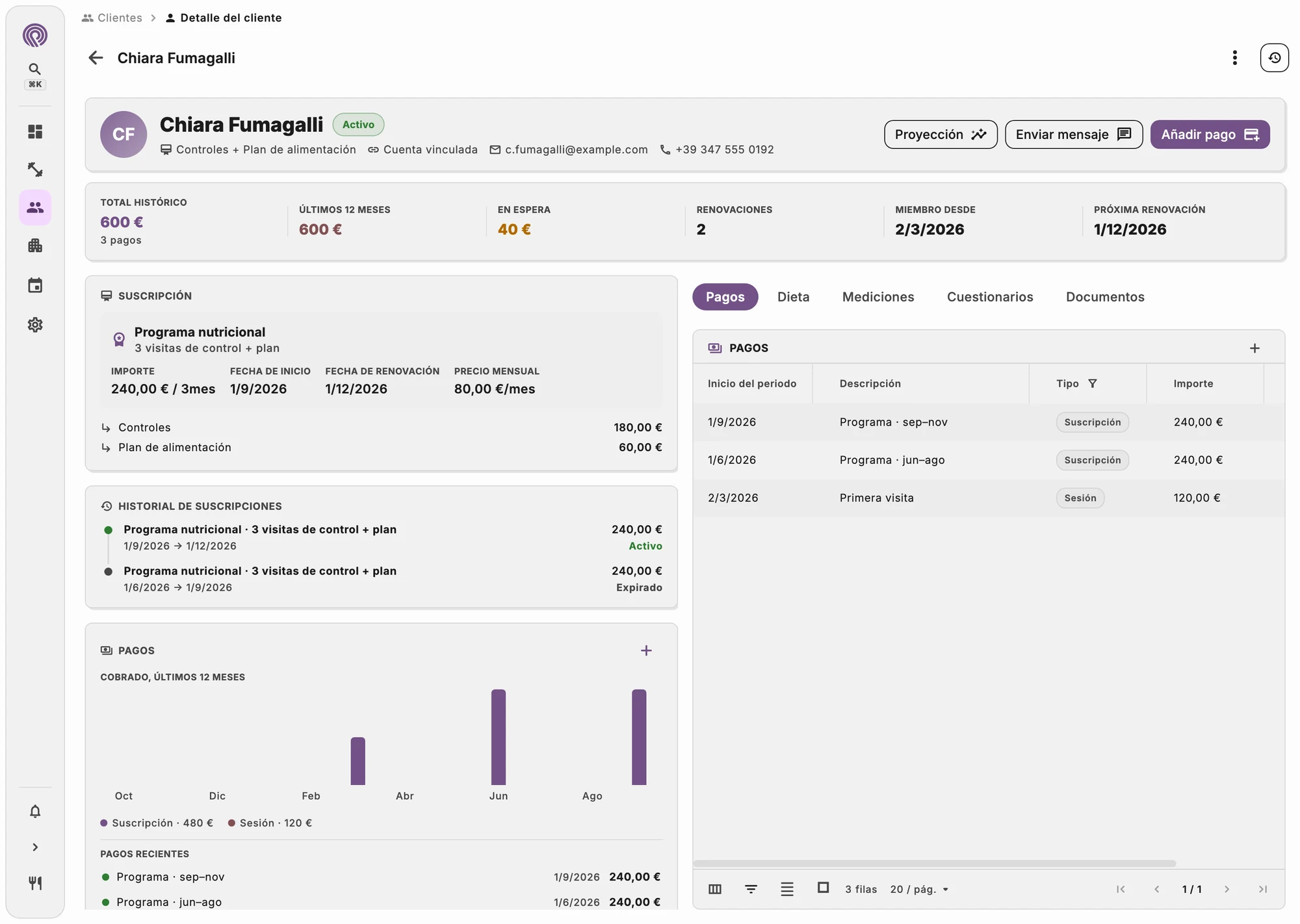This screenshot has height=924, width=1300.
Task: Open the history clock button
Action: pyautogui.click(x=1274, y=58)
